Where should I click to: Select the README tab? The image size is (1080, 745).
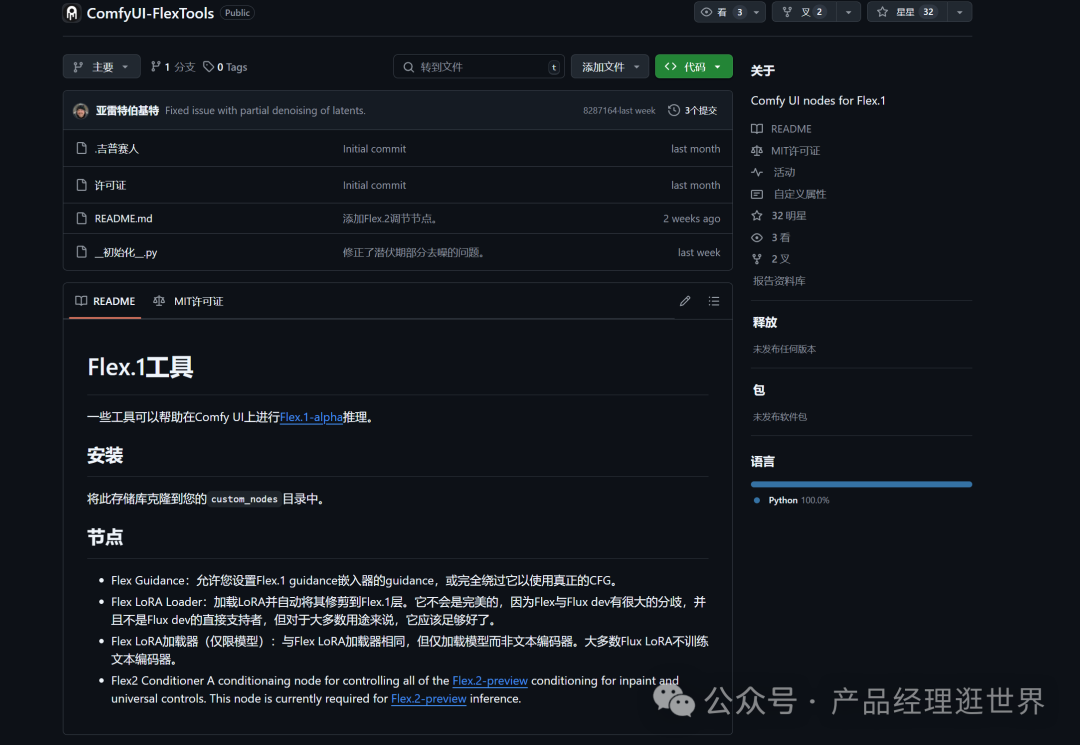pyautogui.click(x=105, y=301)
